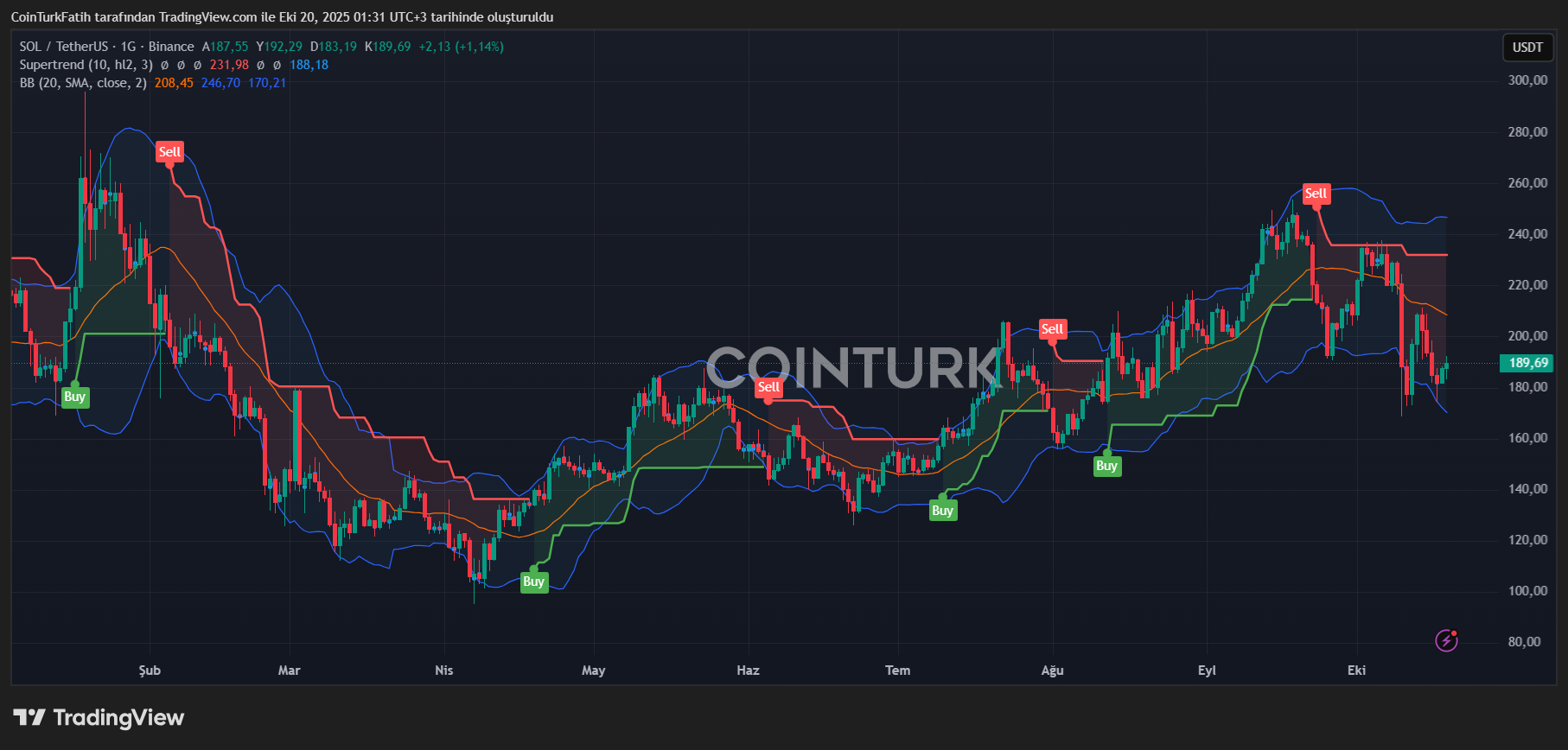Click the TradingView logo
Viewport: 1568px width, 750px height.
click(x=99, y=718)
